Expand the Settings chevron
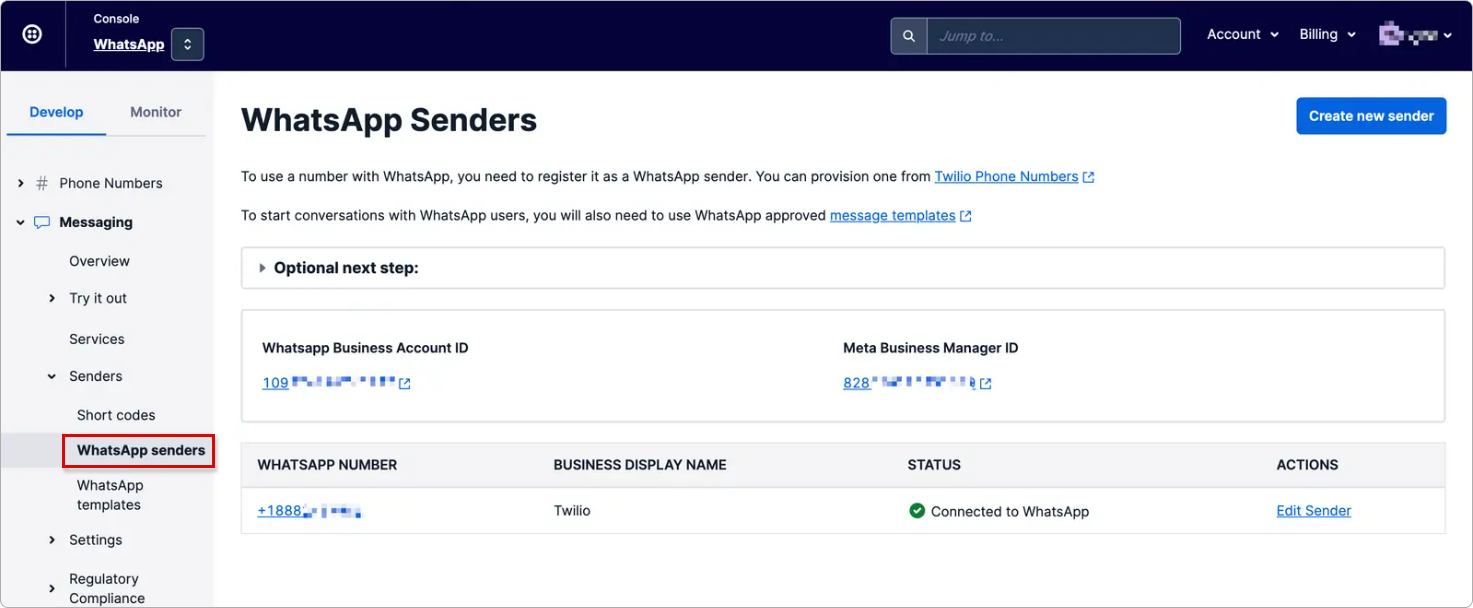1473x608 pixels. pyautogui.click(x=52, y=540)
